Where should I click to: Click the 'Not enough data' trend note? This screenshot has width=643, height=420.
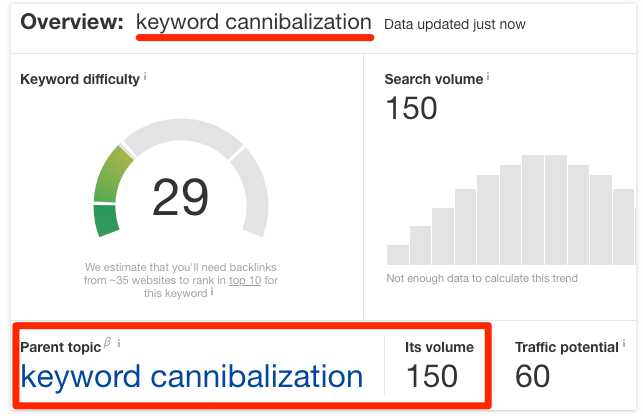click(482, 278)
